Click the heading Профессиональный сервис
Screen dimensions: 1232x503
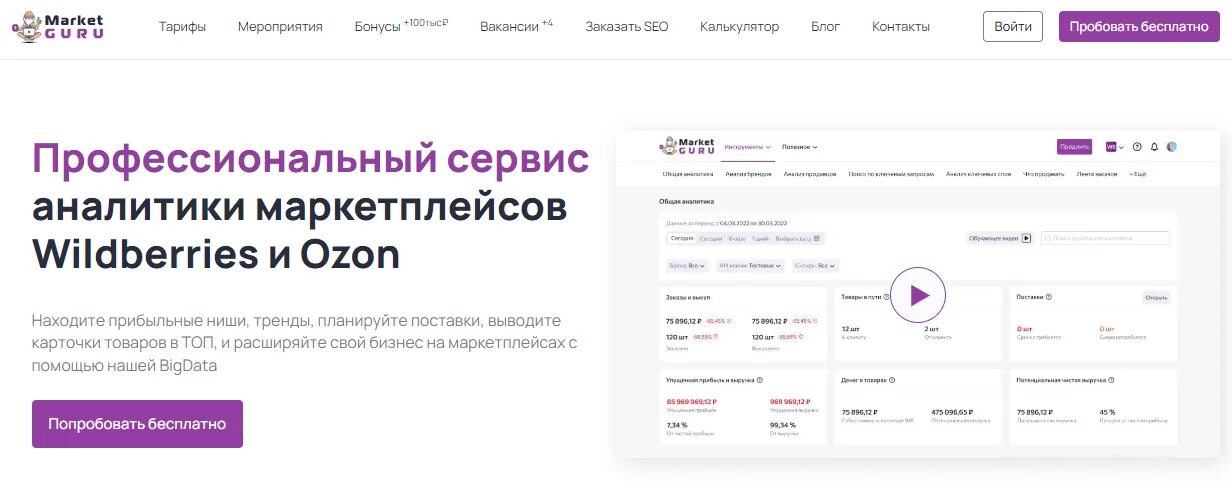(311, 158)
